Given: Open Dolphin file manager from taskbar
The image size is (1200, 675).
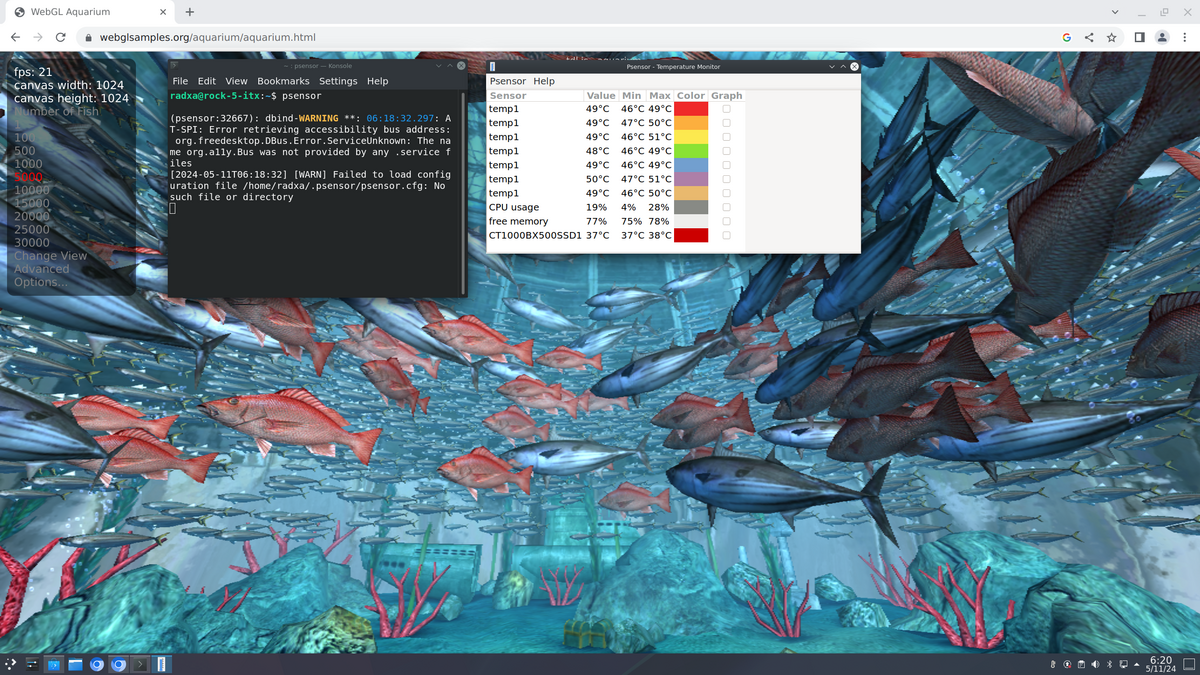Looking at the screenshot, I should pos(76,664).
